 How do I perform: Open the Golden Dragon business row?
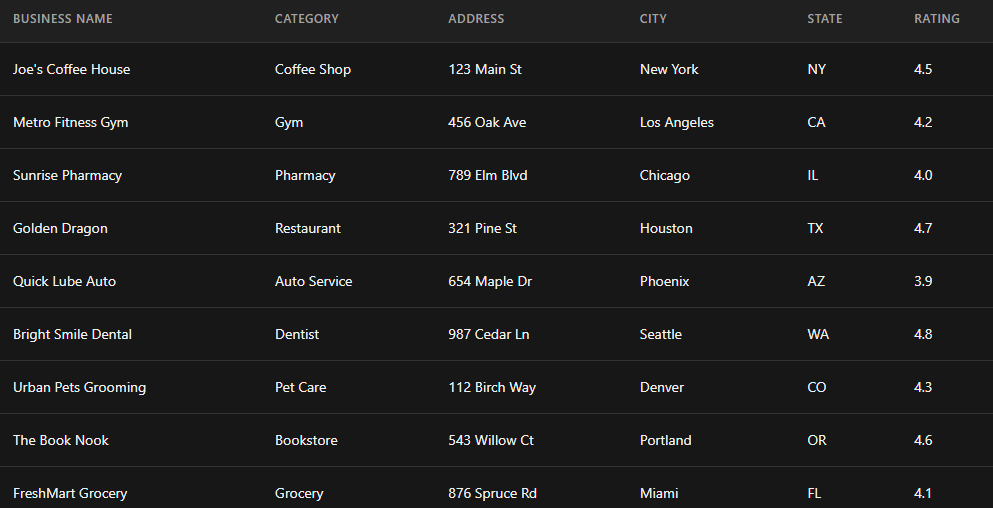tap(60, 229)
